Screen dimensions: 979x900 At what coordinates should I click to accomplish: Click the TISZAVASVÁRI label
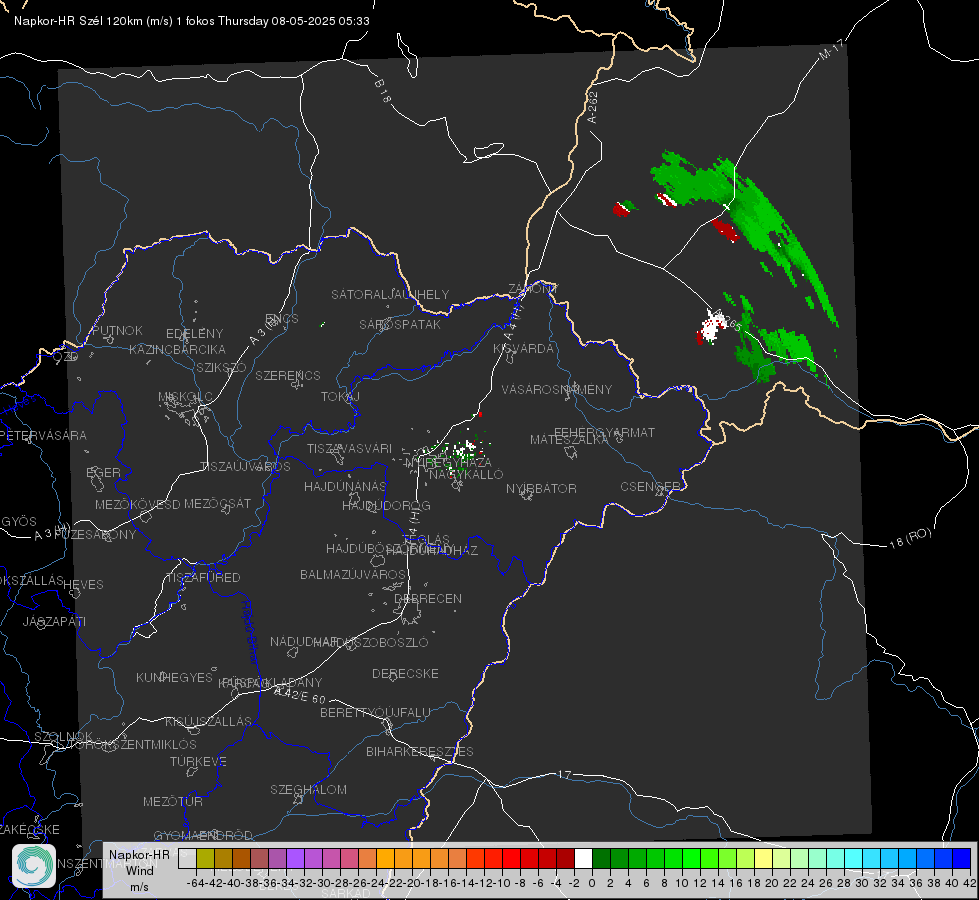click(349, 448)
